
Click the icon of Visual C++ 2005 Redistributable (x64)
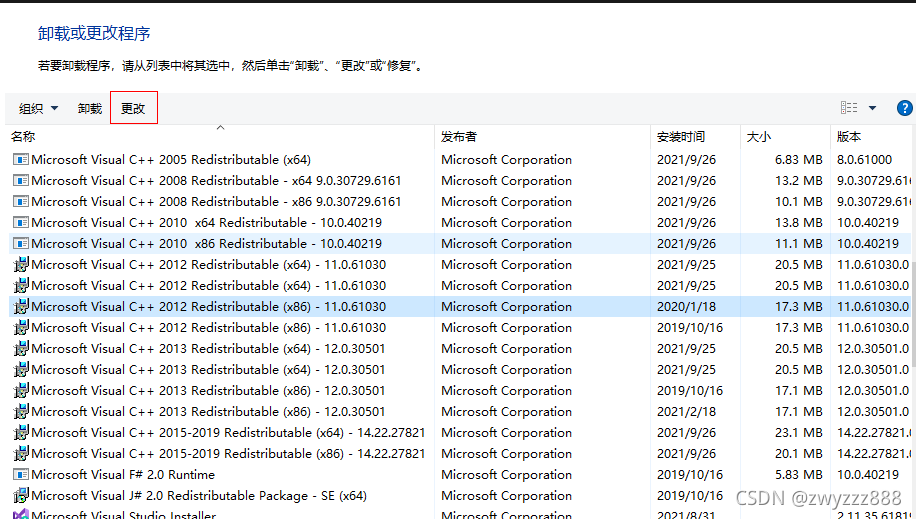tap(21, 160)
